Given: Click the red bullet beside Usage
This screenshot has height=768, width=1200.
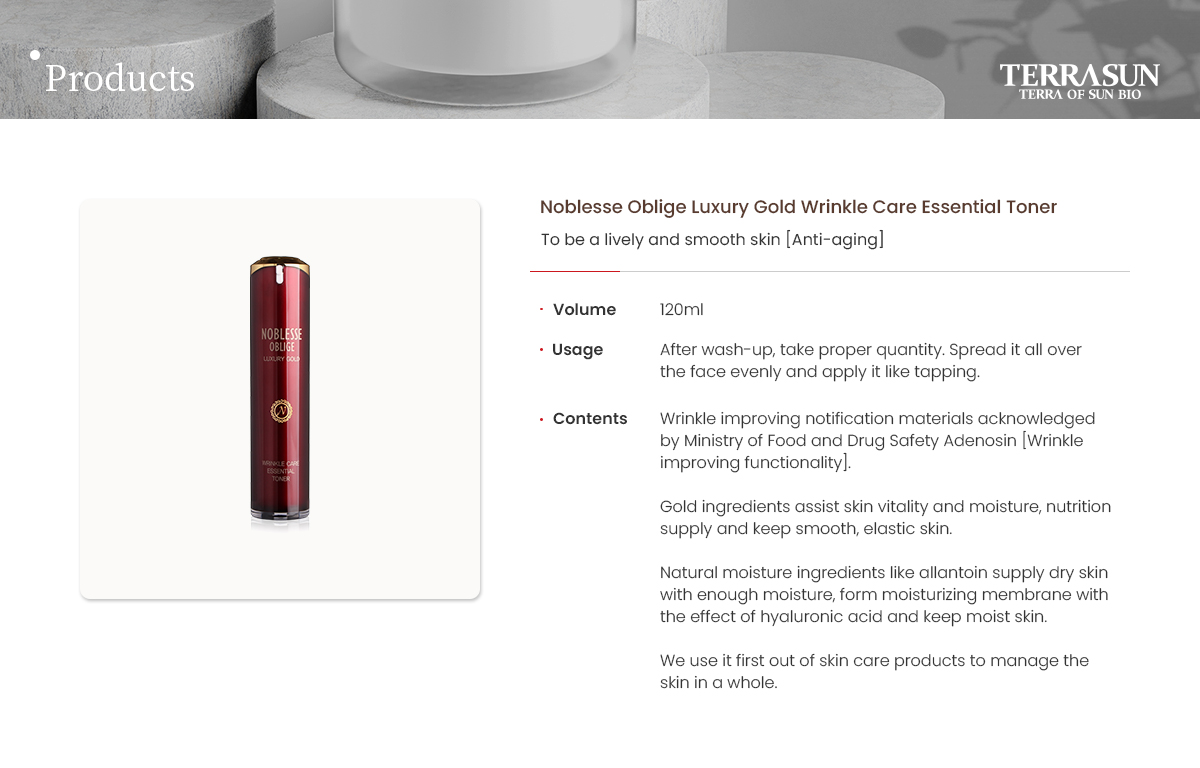Looking at the screenshot, I should click(x=541, y=350).
